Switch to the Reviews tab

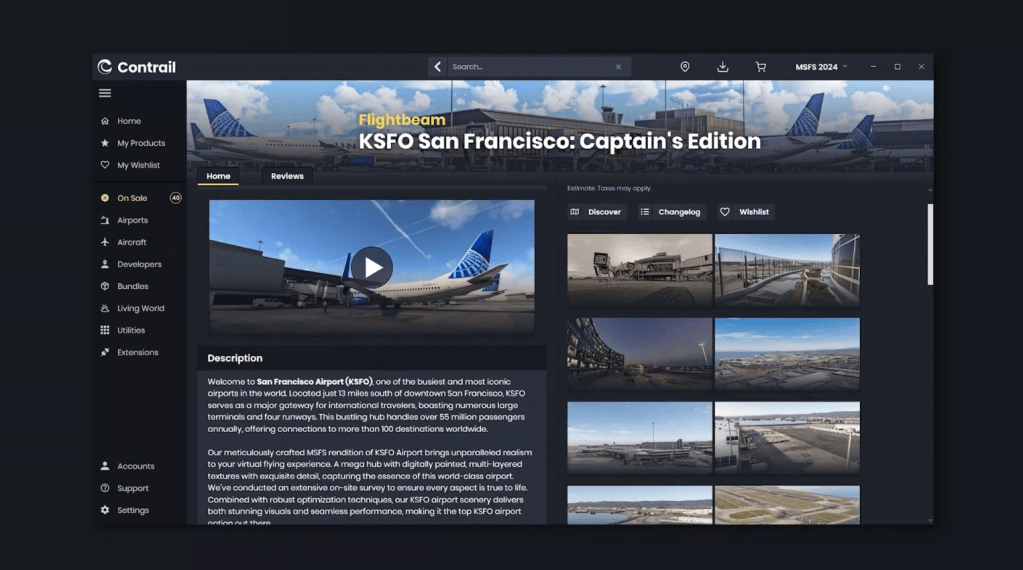pyautogui.click(x=287, y=176)
